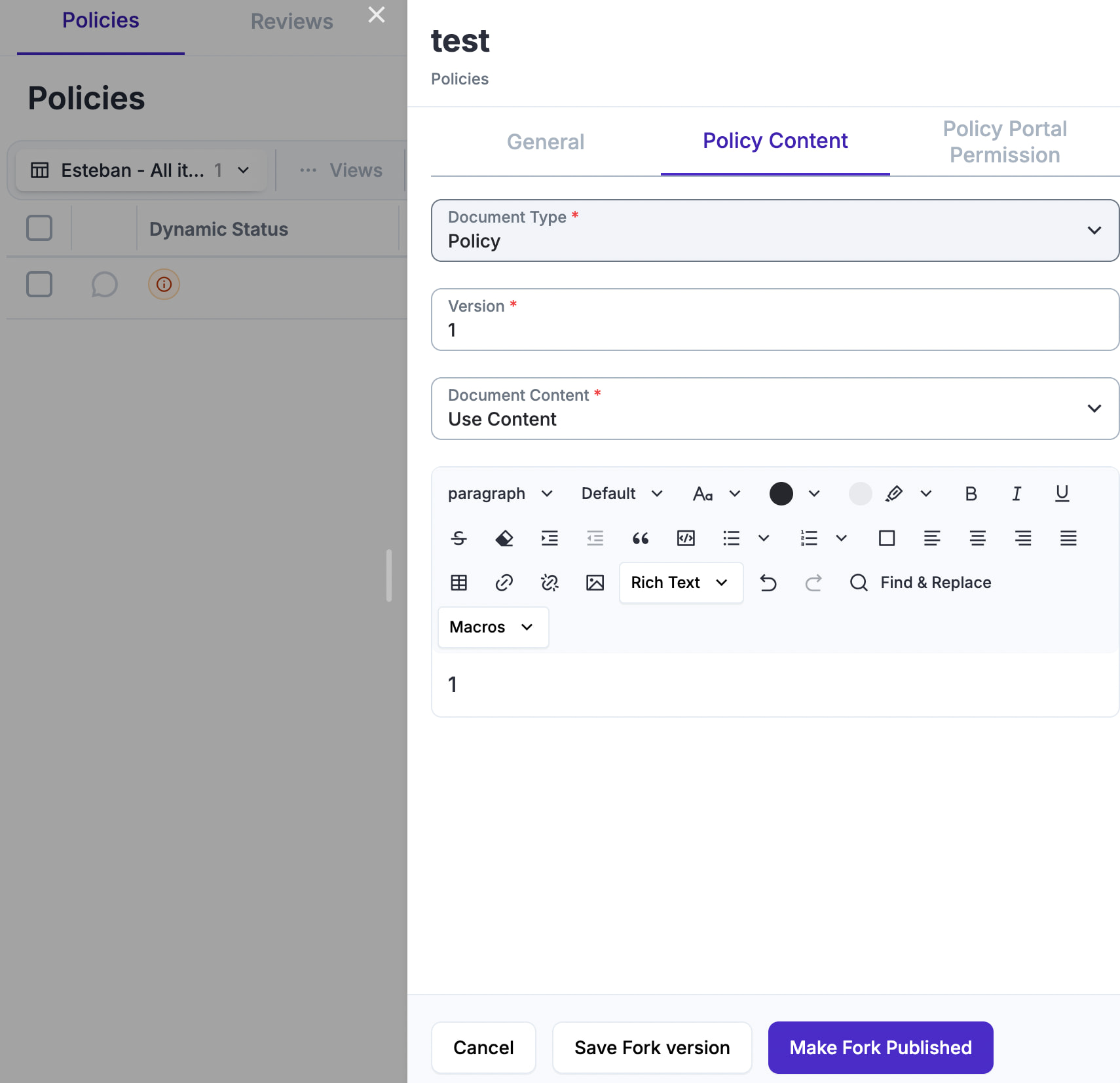Toggle underline text formatting
The image size is (1120, 1083).
pos(1062,494)
